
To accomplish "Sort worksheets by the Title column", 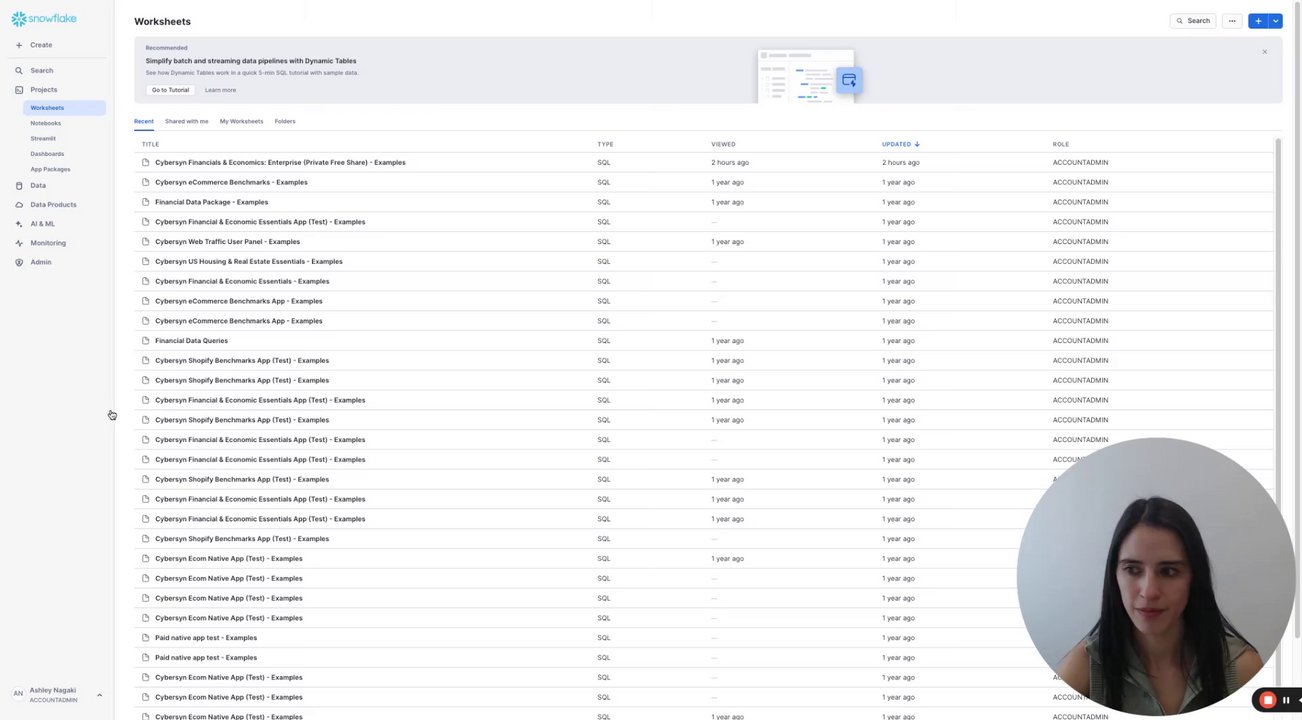I will (x=150, y=144).
